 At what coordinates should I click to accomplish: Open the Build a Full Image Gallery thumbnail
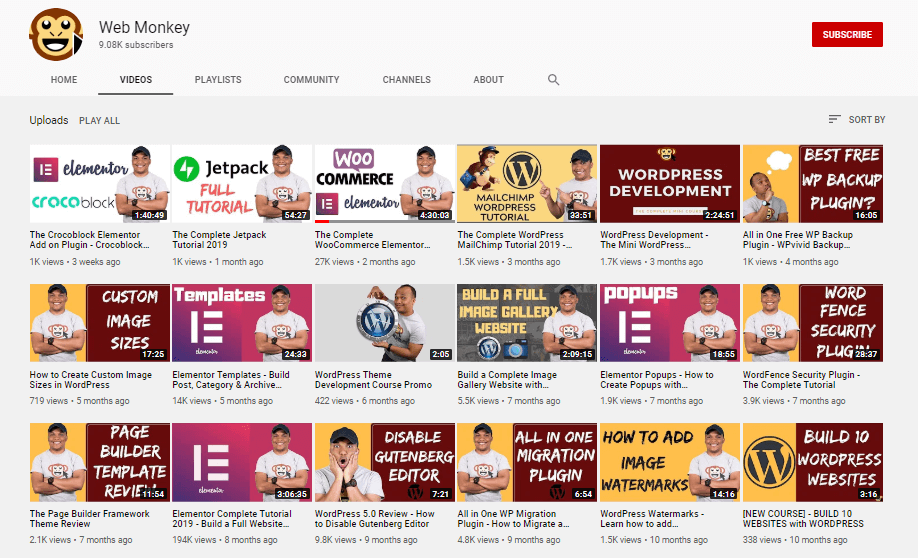pos(527,323)
